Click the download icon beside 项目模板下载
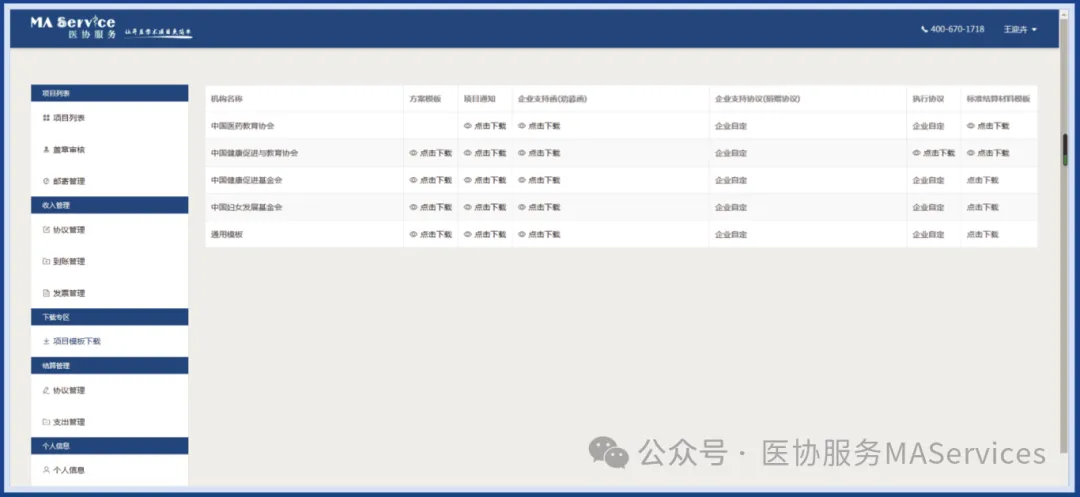1080x497 pixels. click(46, 341)
